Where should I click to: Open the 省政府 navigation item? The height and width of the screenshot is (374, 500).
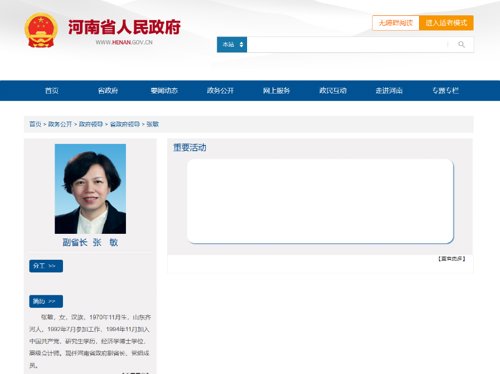click(x=108, y=91)
